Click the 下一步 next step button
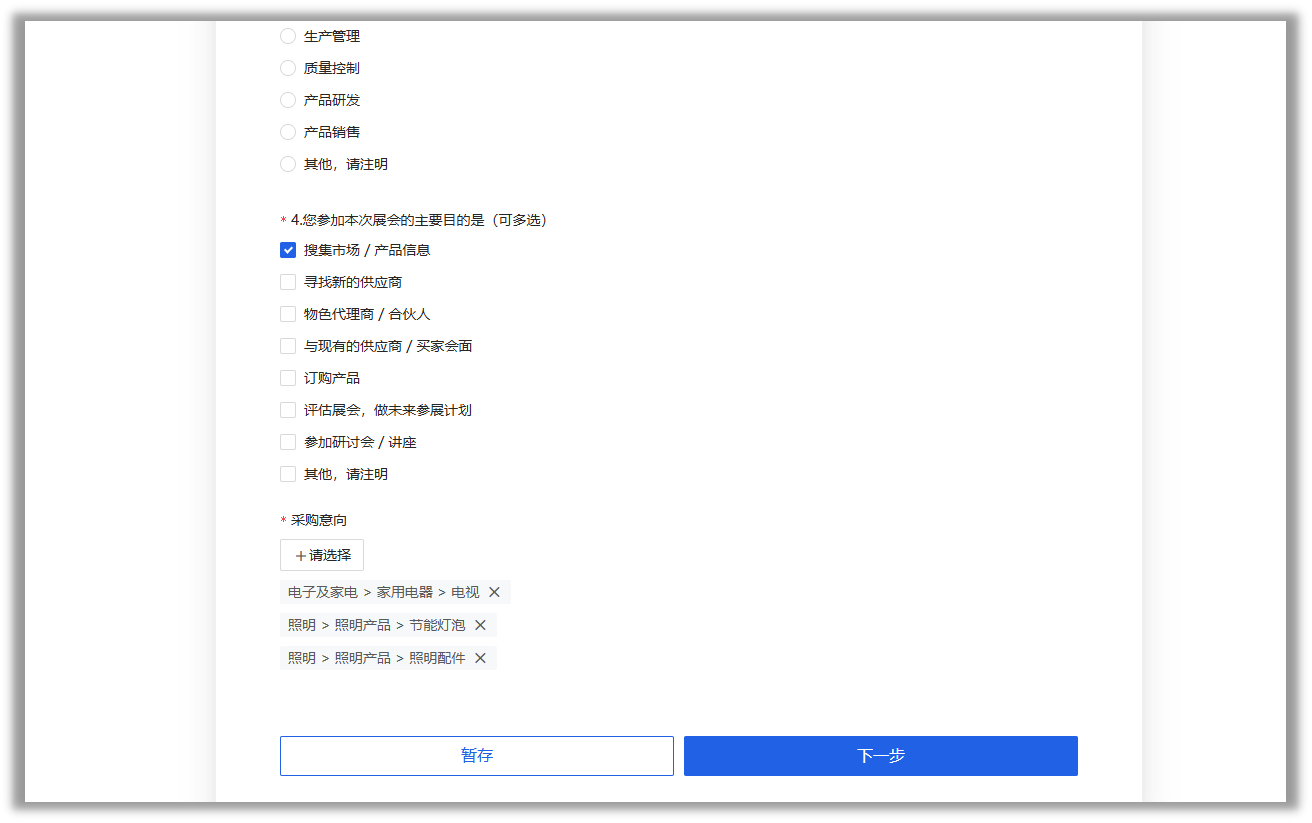The image size is (1312, 823). 881,756
